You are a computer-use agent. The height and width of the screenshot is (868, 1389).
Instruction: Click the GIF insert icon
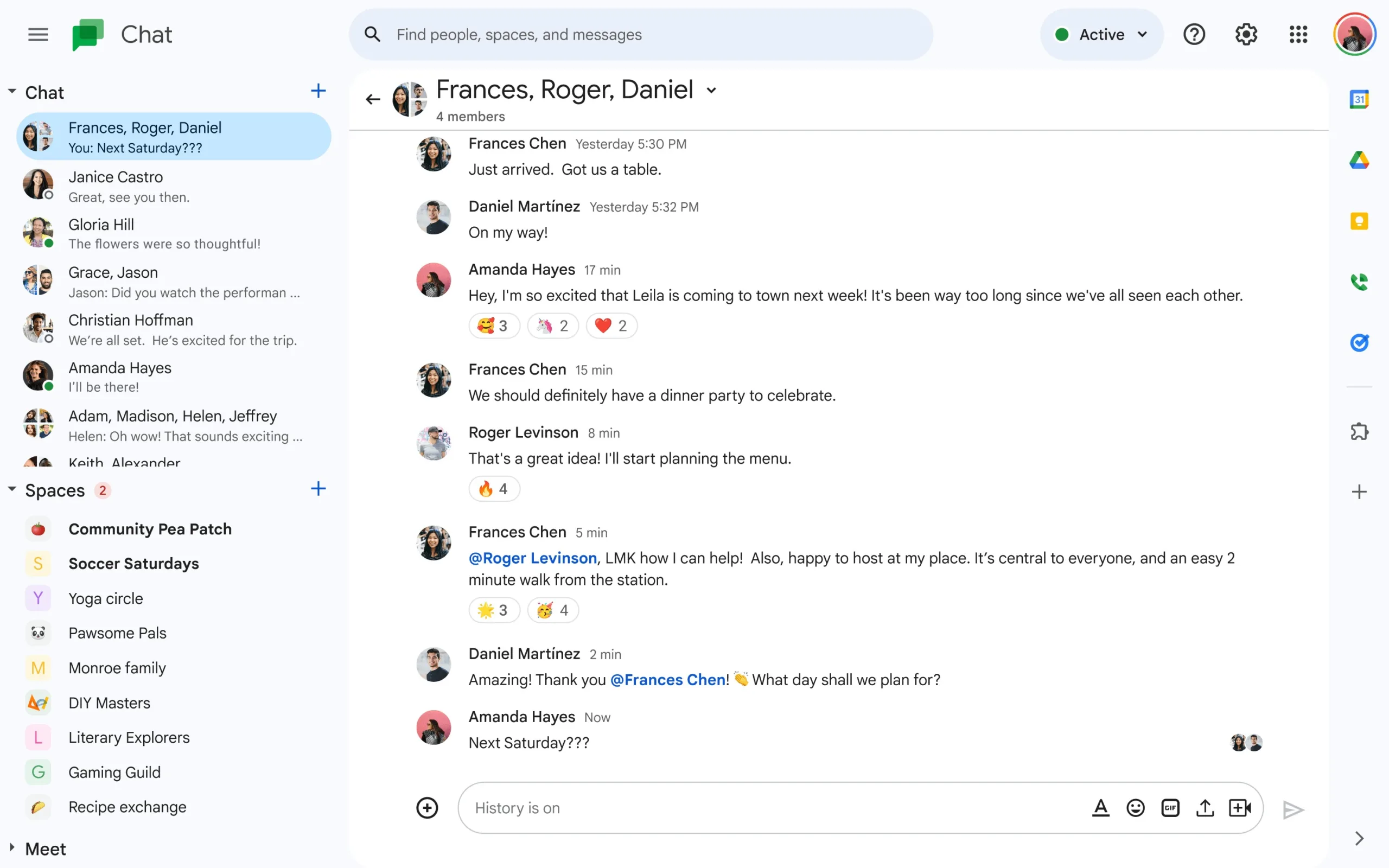(1171, 808)
